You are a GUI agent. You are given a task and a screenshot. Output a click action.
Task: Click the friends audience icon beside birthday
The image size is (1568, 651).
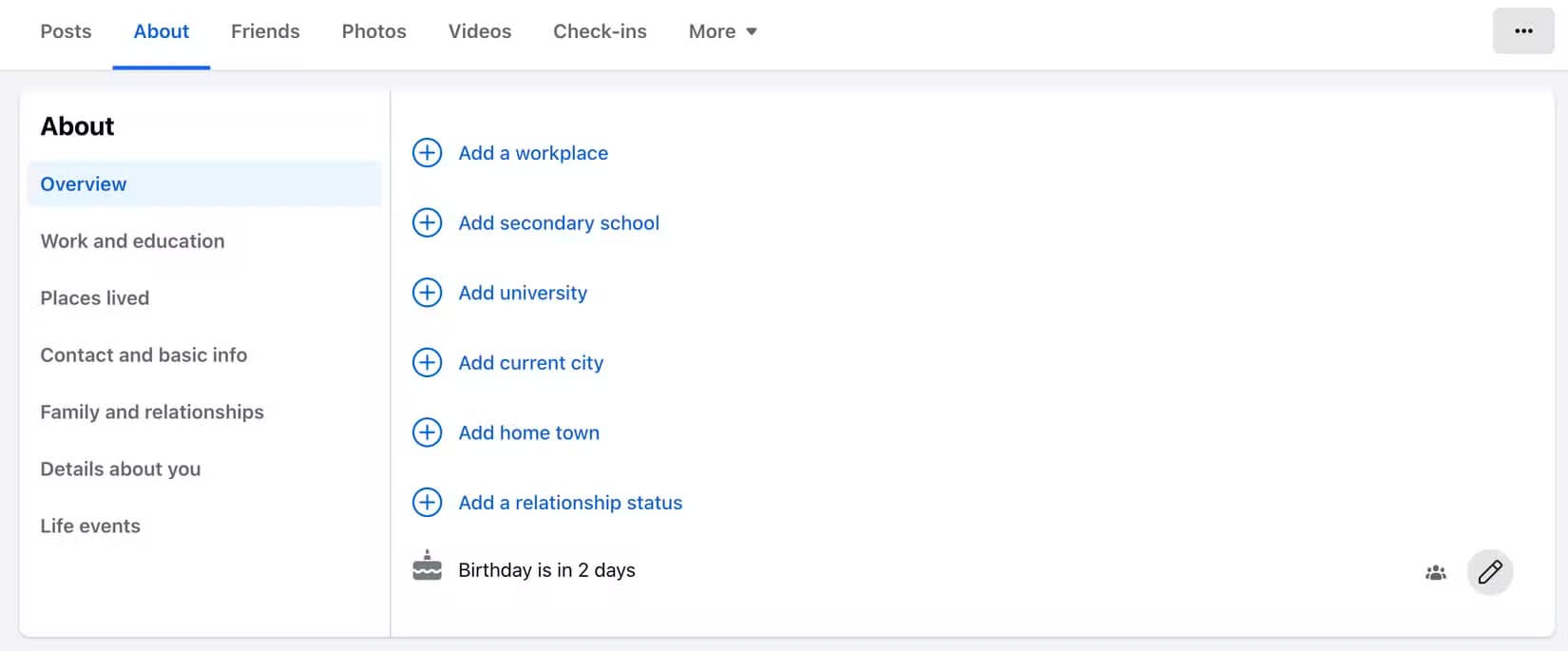(x=1435, y=572)
